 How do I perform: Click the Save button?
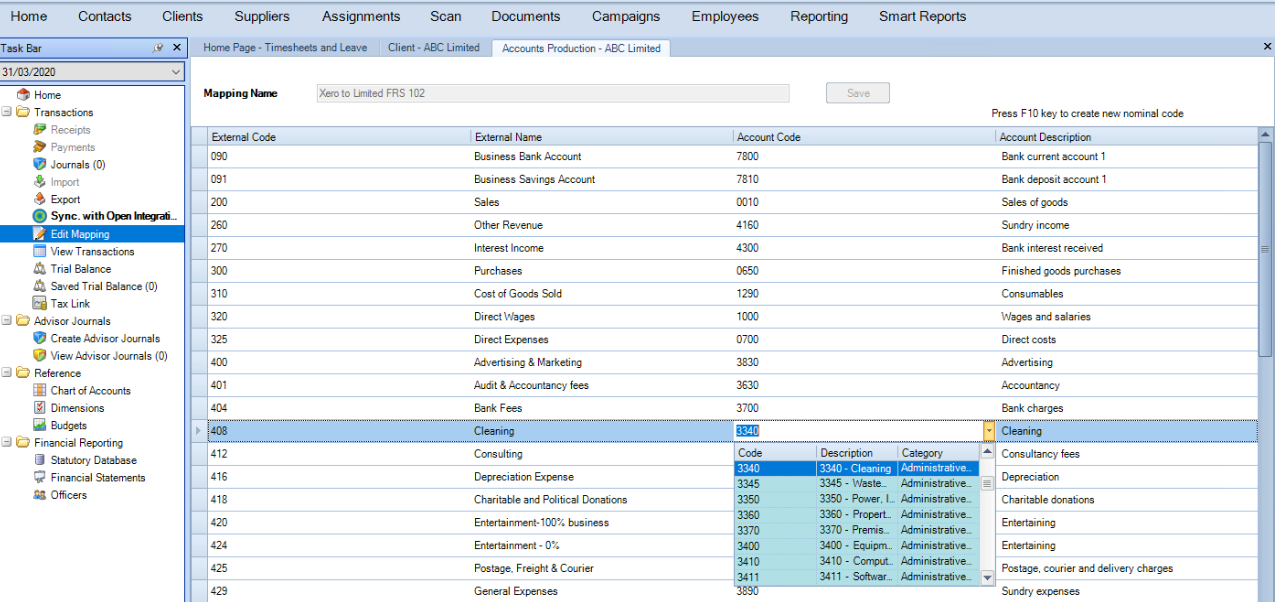pyautogui.click(x=858, y=93)
